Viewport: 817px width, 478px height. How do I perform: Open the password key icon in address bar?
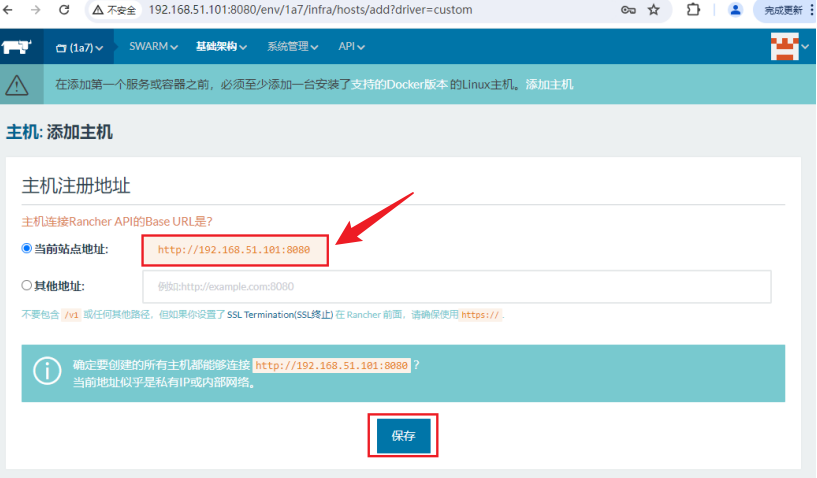pyautogui.click(x=628, y=10)
